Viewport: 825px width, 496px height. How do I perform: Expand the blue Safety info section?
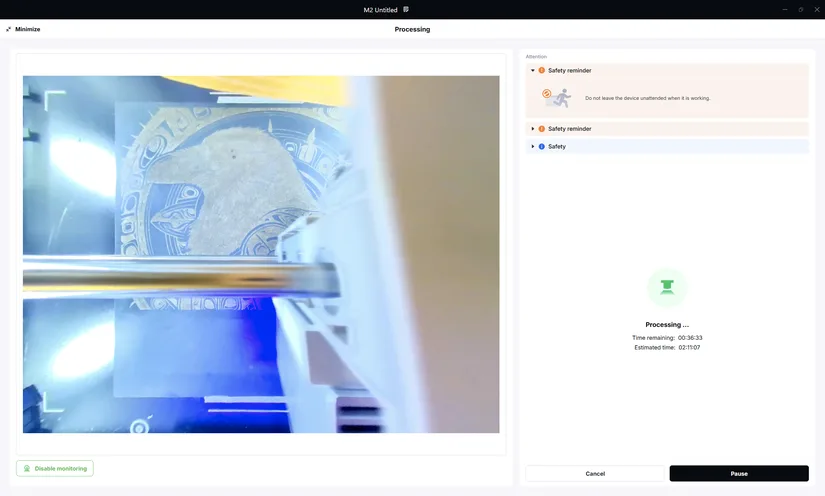(532, 147)
